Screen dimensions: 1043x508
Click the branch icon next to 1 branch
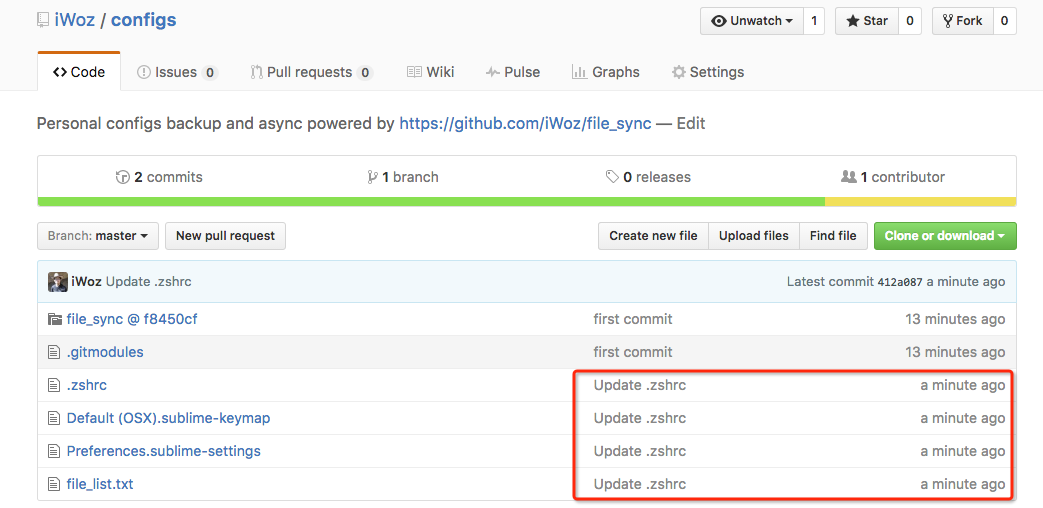click(x=372, y=177)
